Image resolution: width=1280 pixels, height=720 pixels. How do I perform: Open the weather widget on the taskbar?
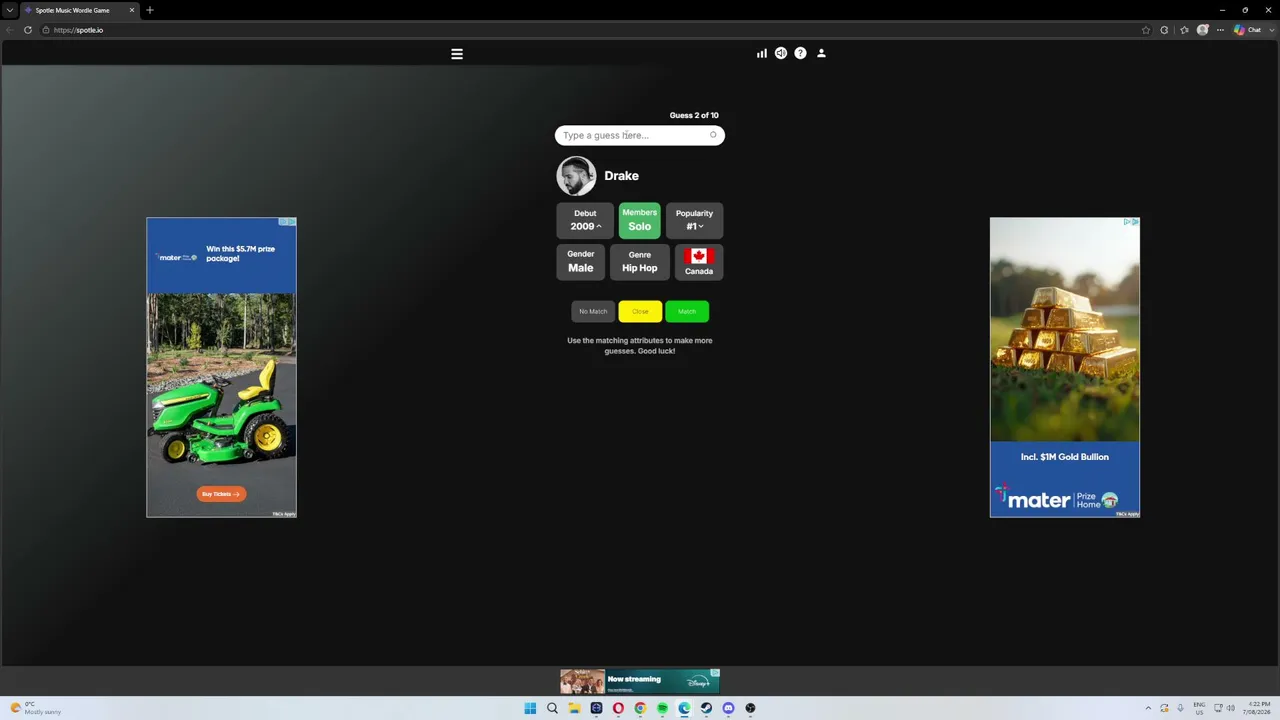36,708
